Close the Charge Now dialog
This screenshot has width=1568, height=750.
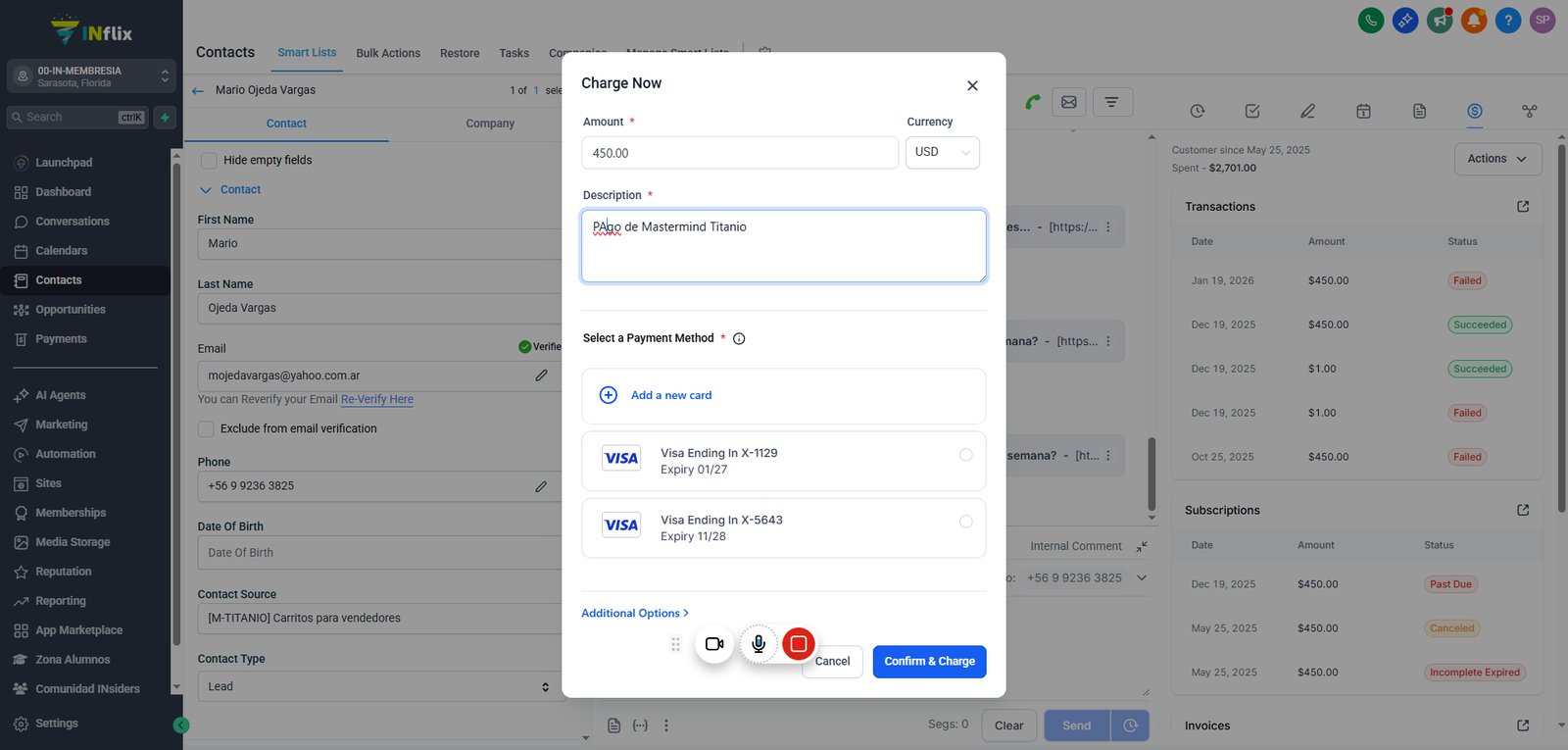[x=972, y=85]
